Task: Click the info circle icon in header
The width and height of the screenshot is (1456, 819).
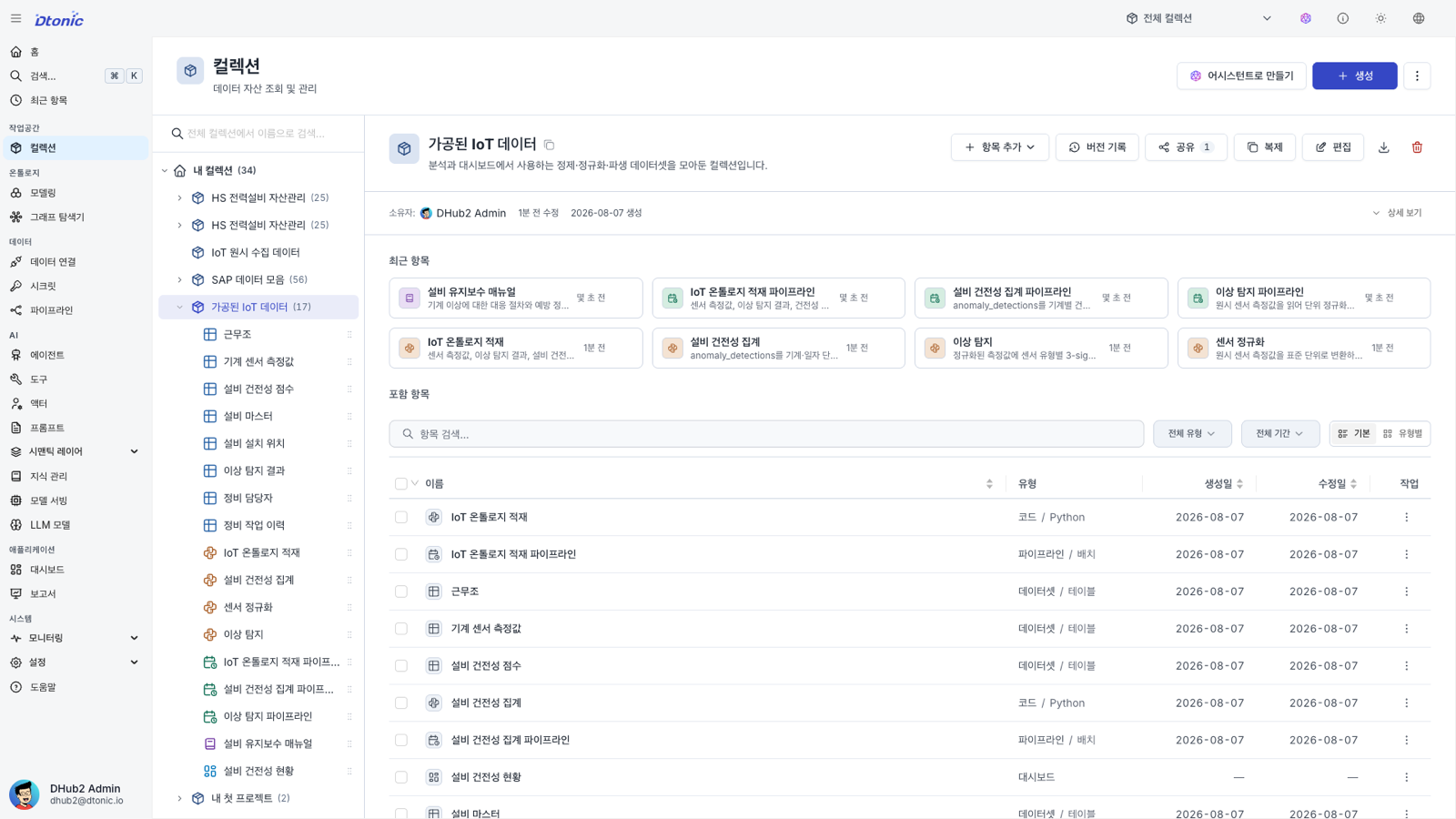Action: [1343, 18]
